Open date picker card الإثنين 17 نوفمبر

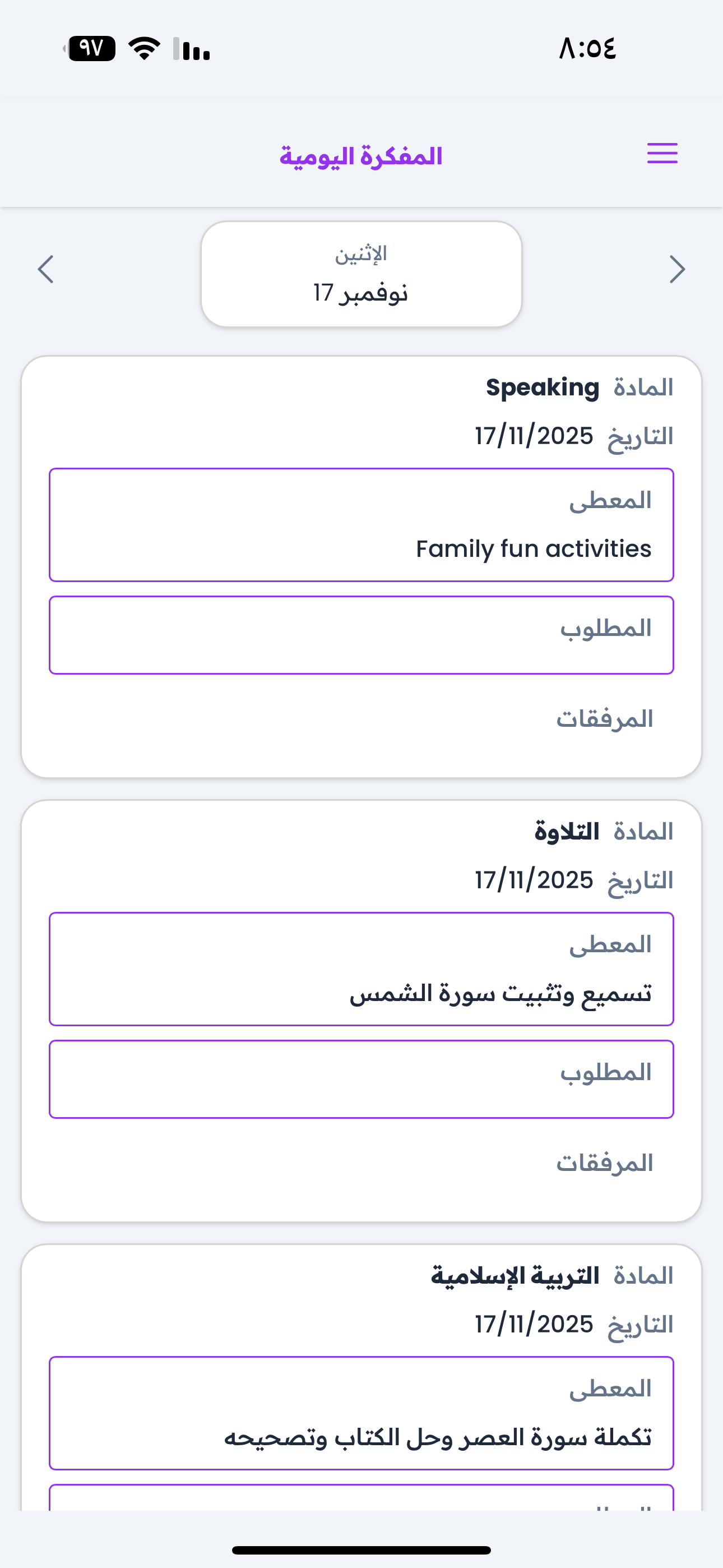[361, 274]
